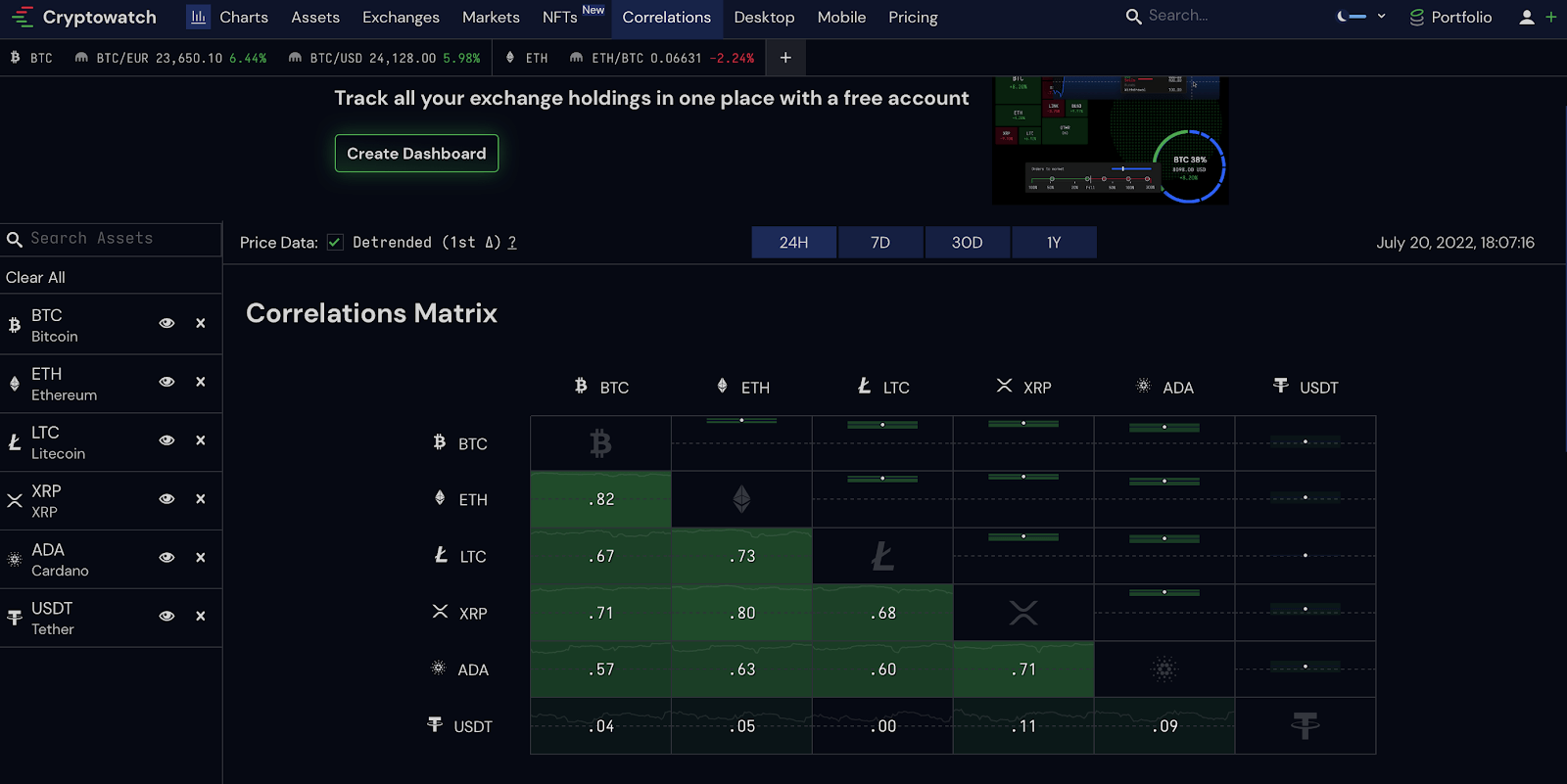Viewport: 1567px width, 784px height.
Task: Click the Cryptowatch logo icon
Action: [22, 18]
